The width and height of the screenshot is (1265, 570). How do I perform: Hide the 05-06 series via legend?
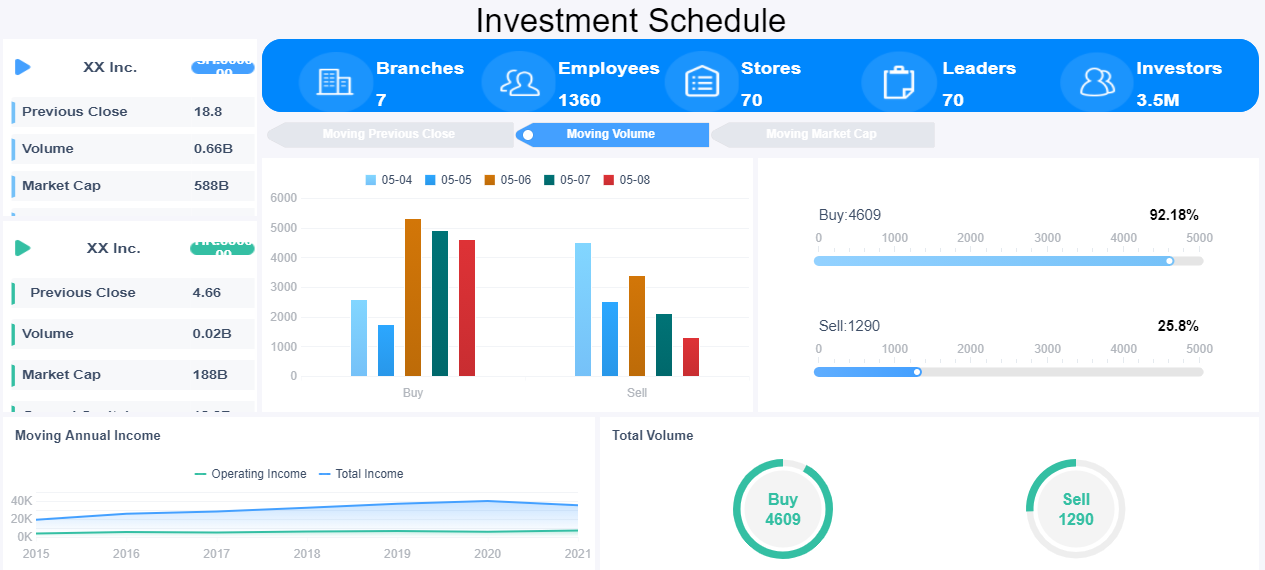[x=508, y=180]
